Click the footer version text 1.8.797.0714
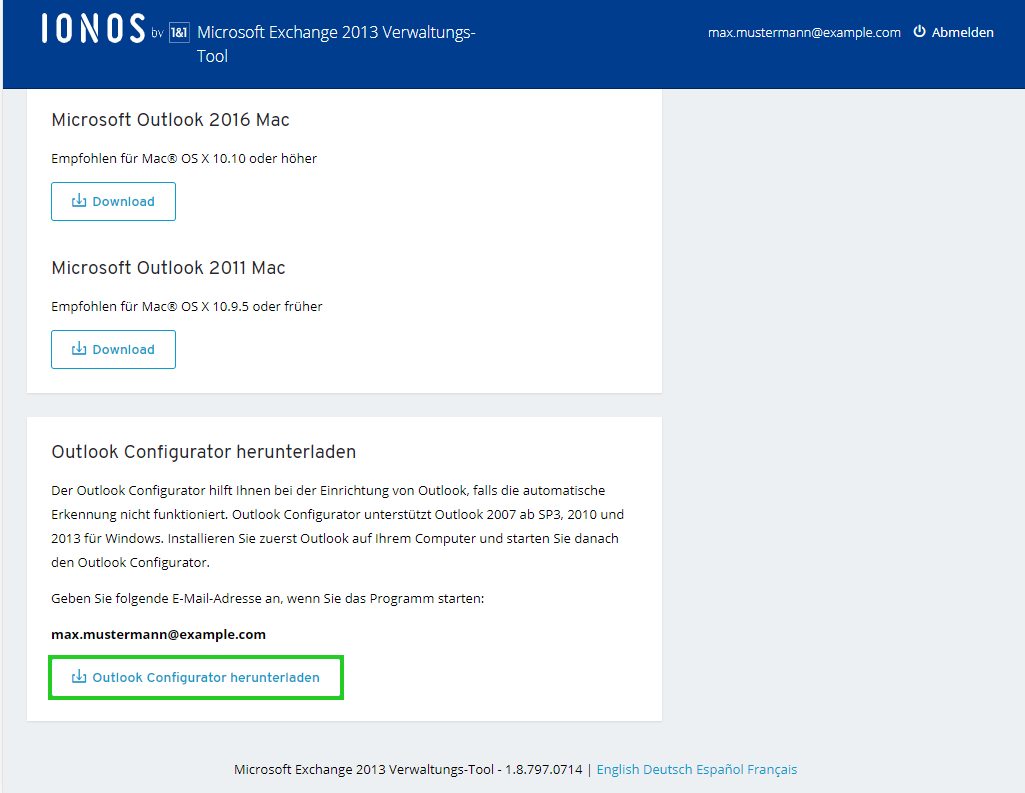This screenshot has height=793, width=1025. coord(543,769)
